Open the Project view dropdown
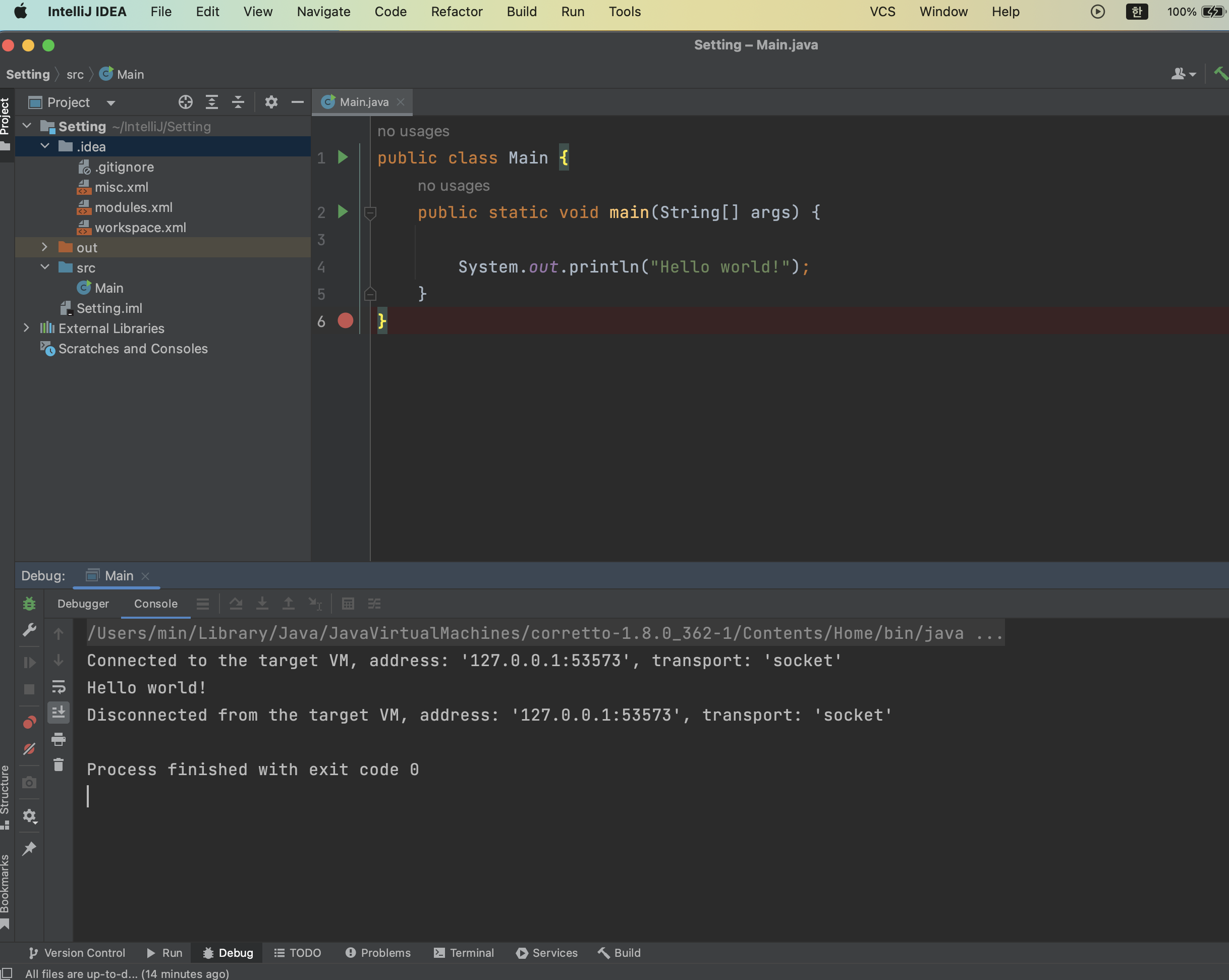 click(110, 102)
